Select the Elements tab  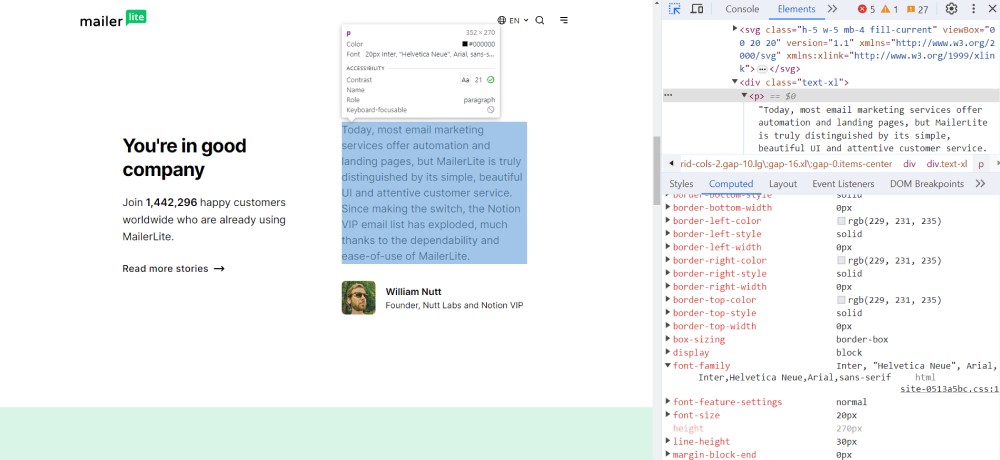[x=796, y=9]
